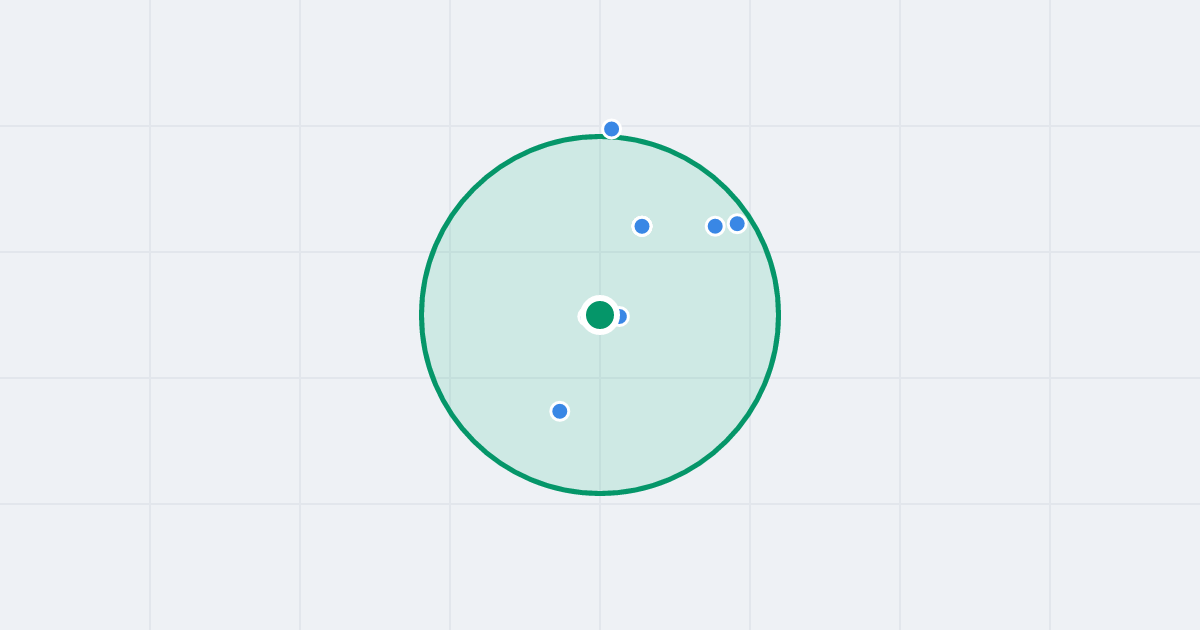Click blue marker sitting on circle's top edge
The width and height of the screenshot is (1200, 630).
612,129
